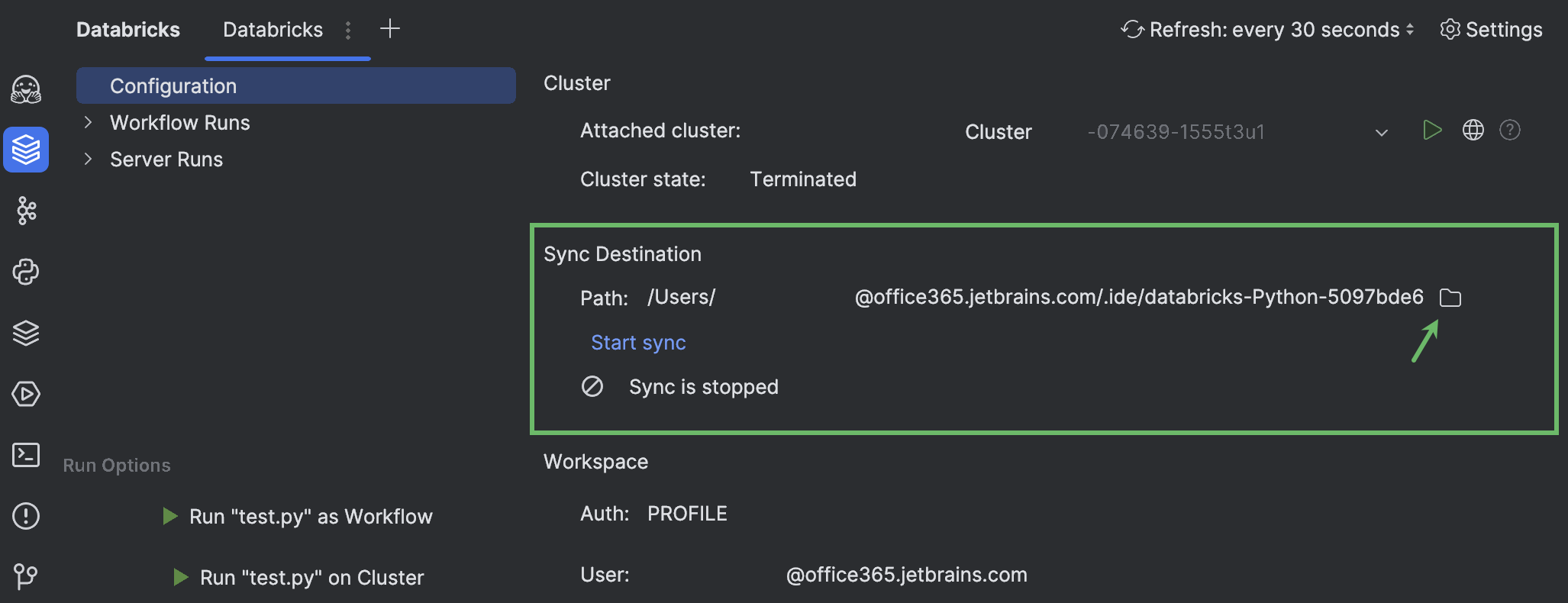Open the Problems panel via exclamation icon

click(26, 516)
